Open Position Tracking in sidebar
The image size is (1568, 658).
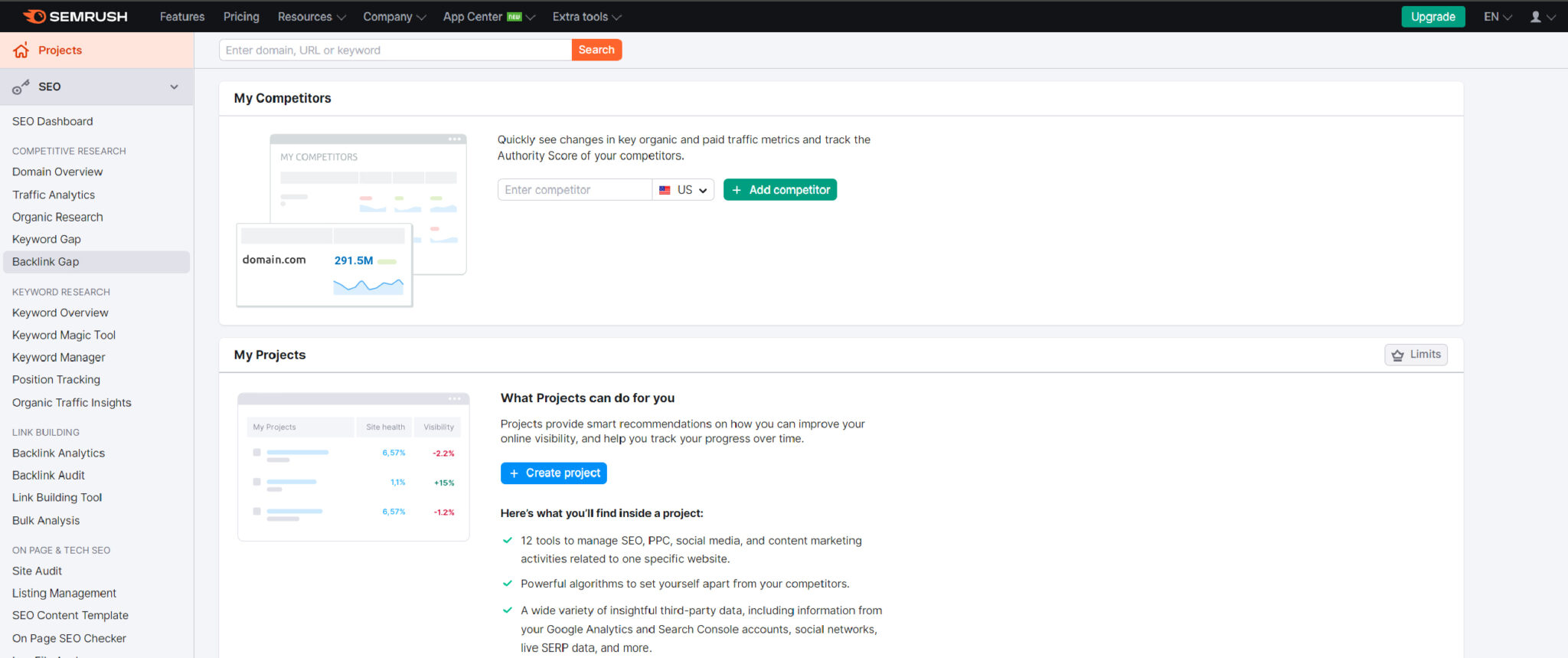point(56,379)
